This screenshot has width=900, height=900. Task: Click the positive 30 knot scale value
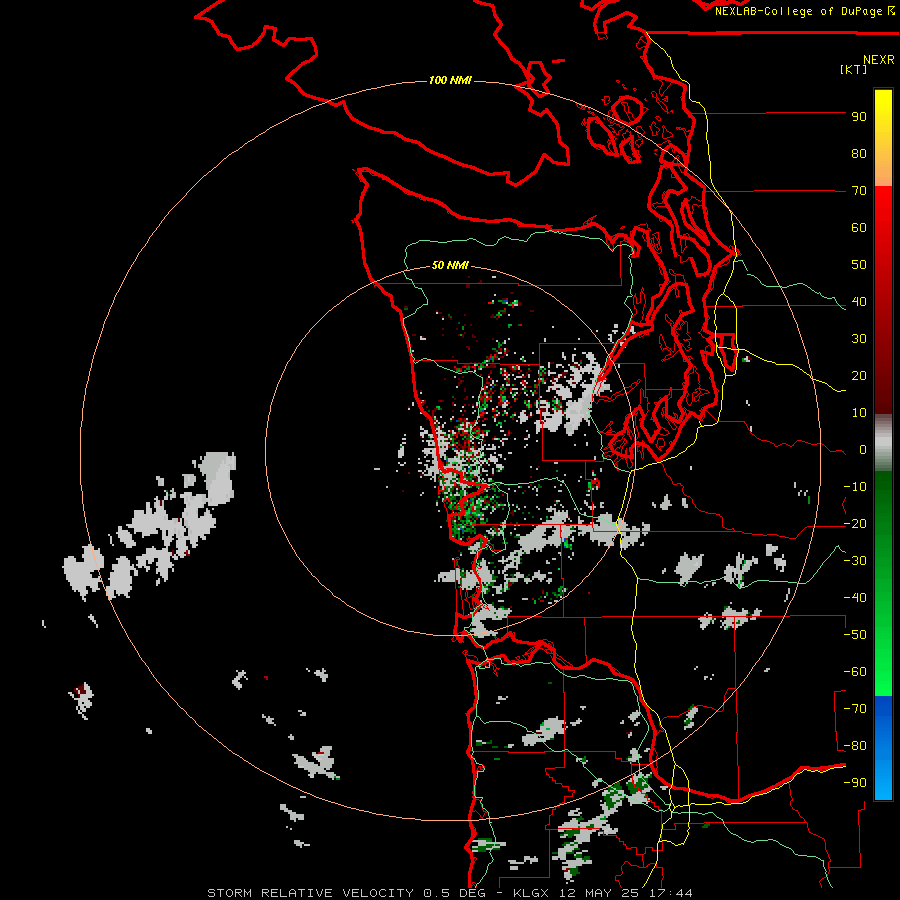(x=859, y=339)
